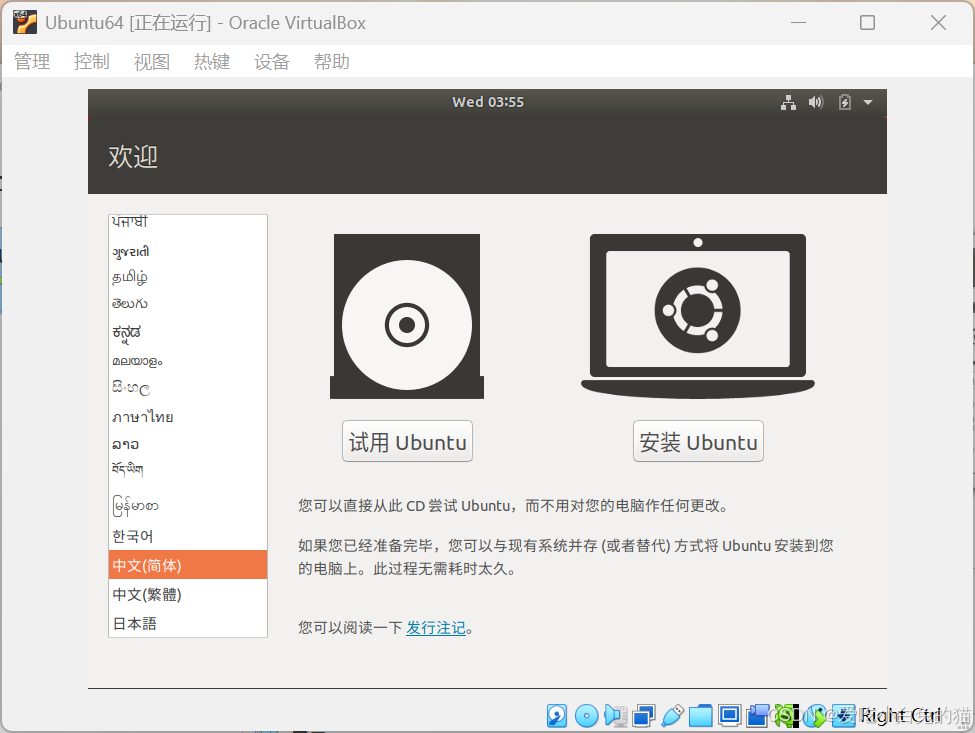The height and width of the screenshot is (733, 975).
Task: Open the processor status icon
Action: [787, 716]
